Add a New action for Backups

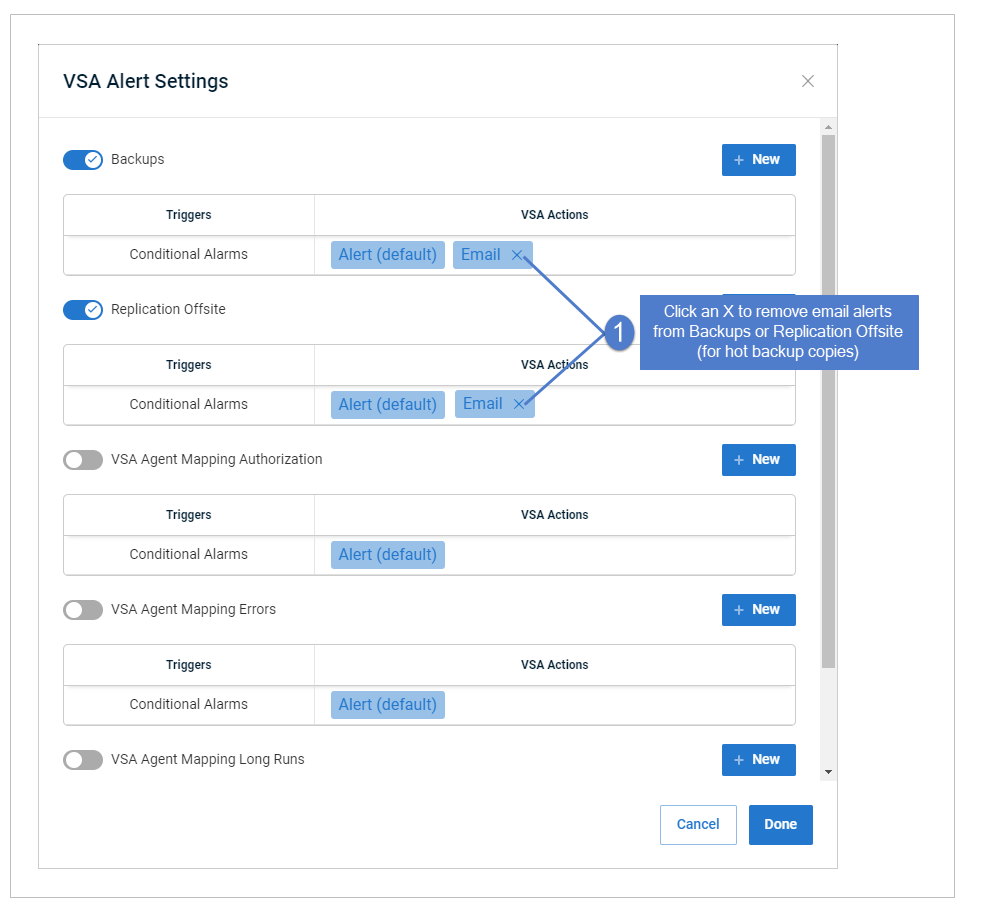point(758,160)
